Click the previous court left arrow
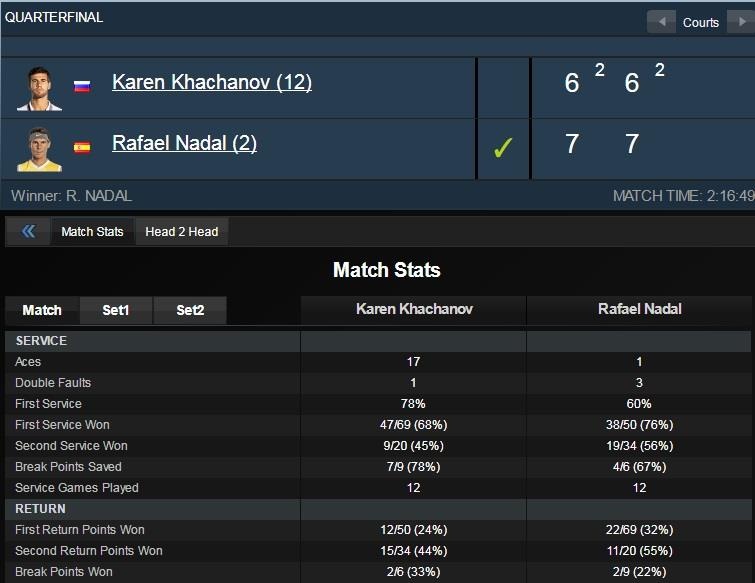This screenshot has height=583, width=755. (661, 22)
